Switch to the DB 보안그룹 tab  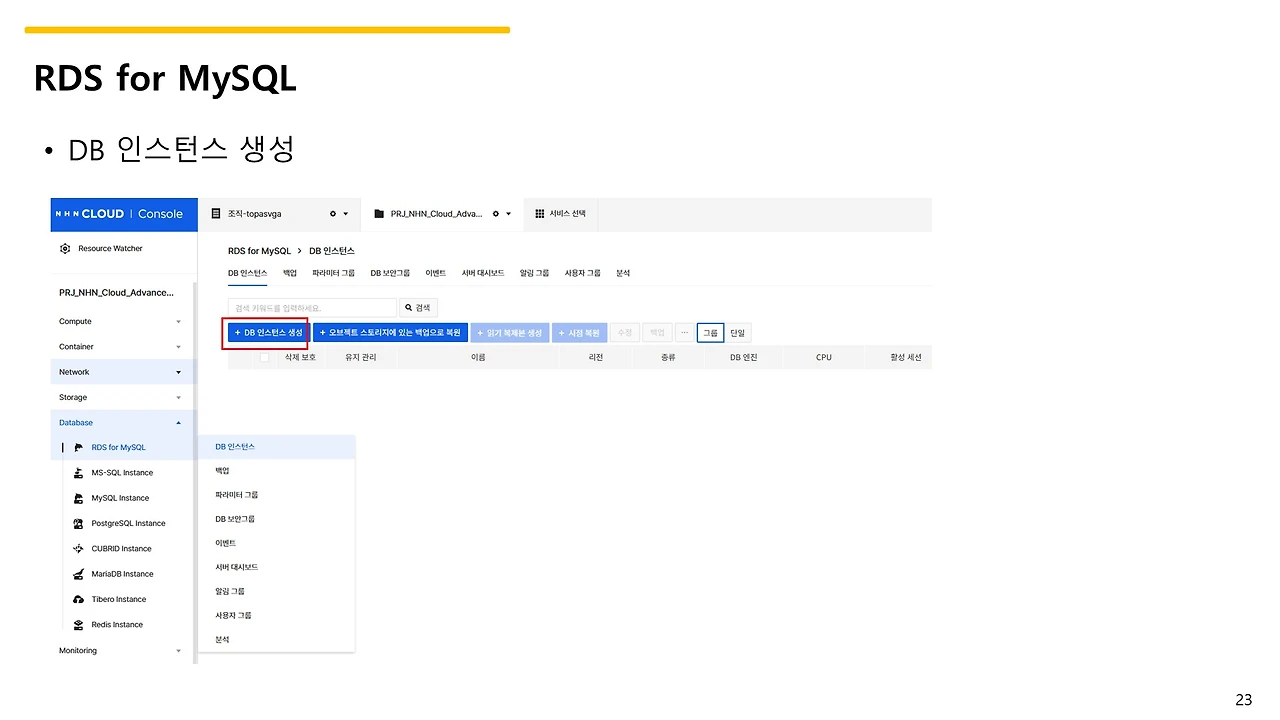390,273
